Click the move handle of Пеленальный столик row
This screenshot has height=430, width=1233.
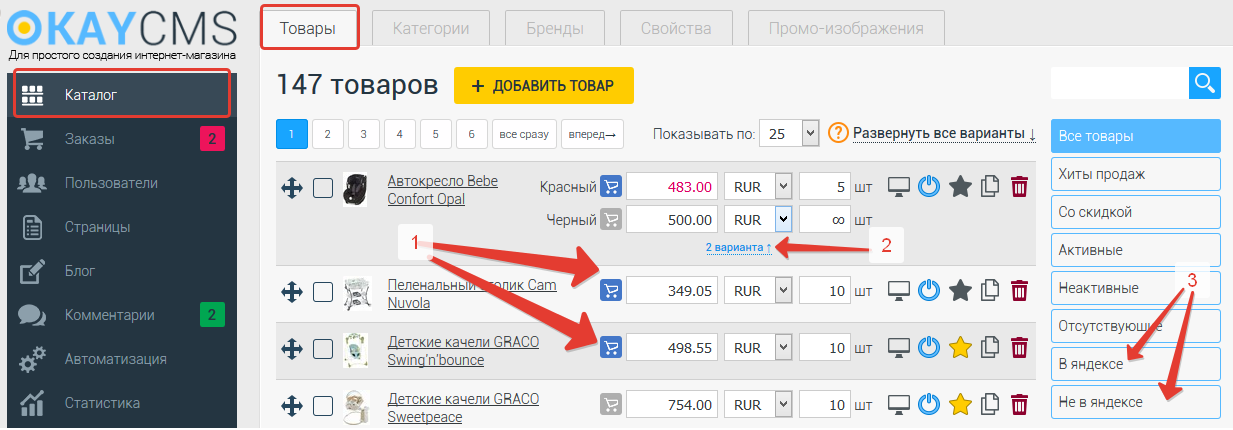[x=292, y=291]
